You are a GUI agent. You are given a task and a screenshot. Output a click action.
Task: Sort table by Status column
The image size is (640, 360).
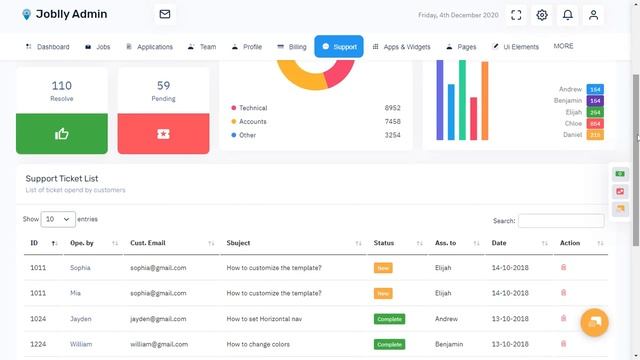pos(398,243)
